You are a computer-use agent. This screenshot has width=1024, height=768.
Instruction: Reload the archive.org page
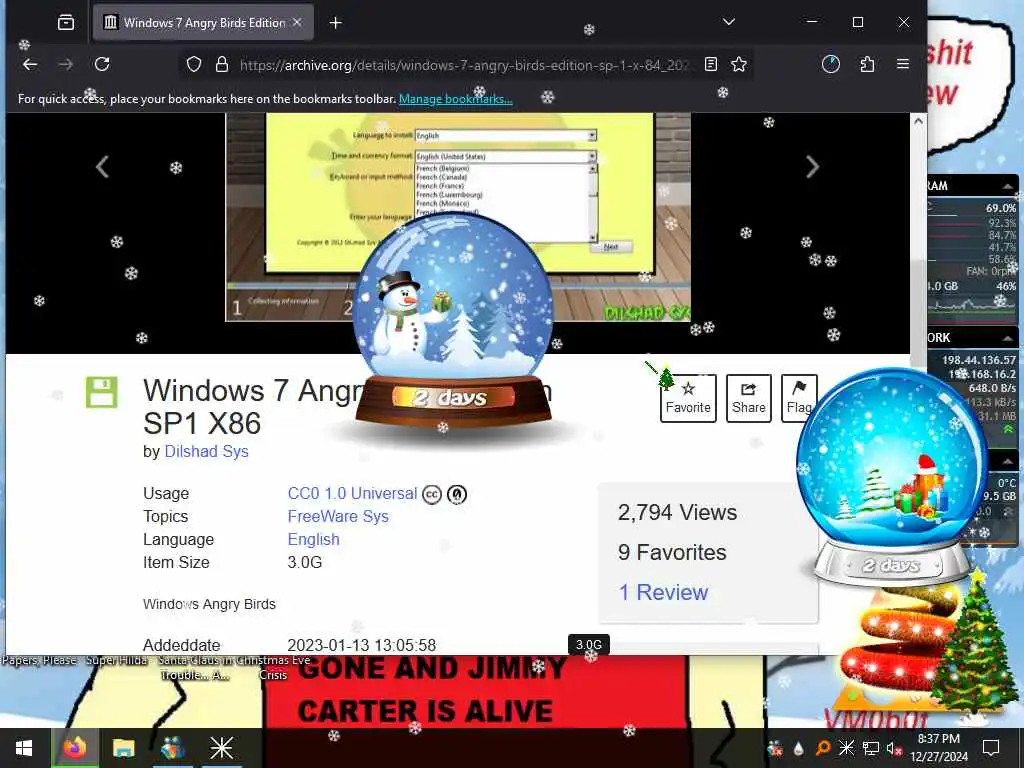(x=102, y=64)
